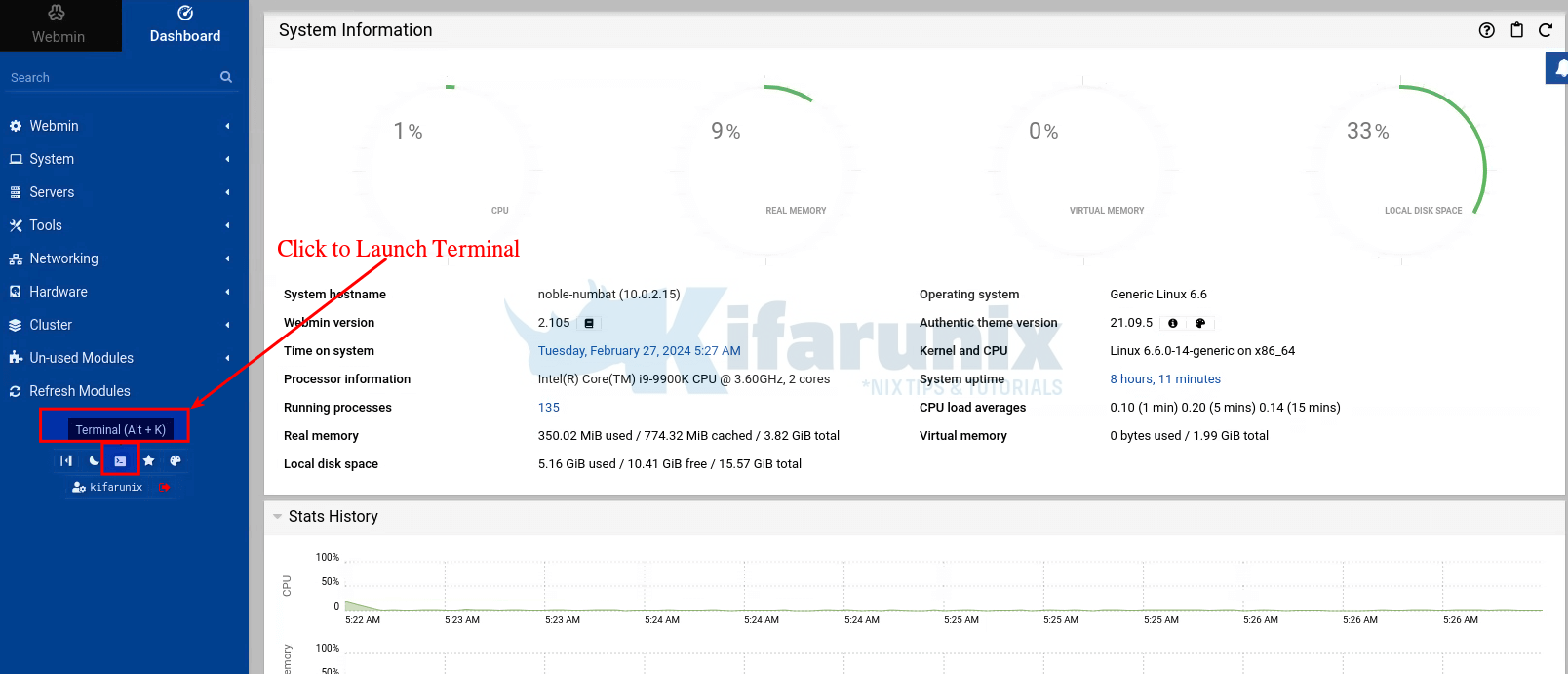Image resolution: width=1568 pixels, height=674 pixels.
Task: Open theme configuration palette icon in sidebar
Action: pyautogui.click(x=176, y=460)
